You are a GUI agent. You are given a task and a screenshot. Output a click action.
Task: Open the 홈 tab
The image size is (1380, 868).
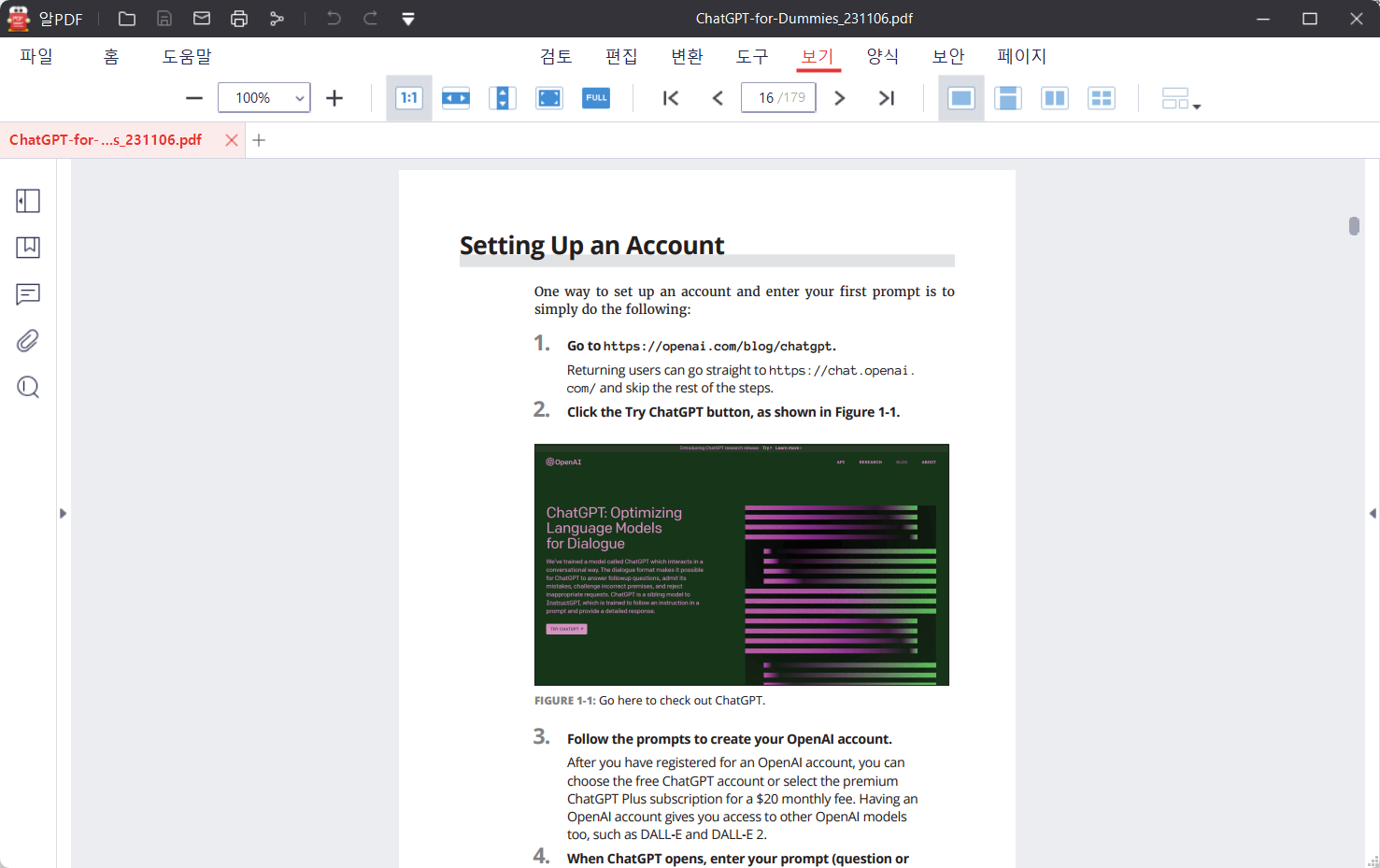(110, 56)
